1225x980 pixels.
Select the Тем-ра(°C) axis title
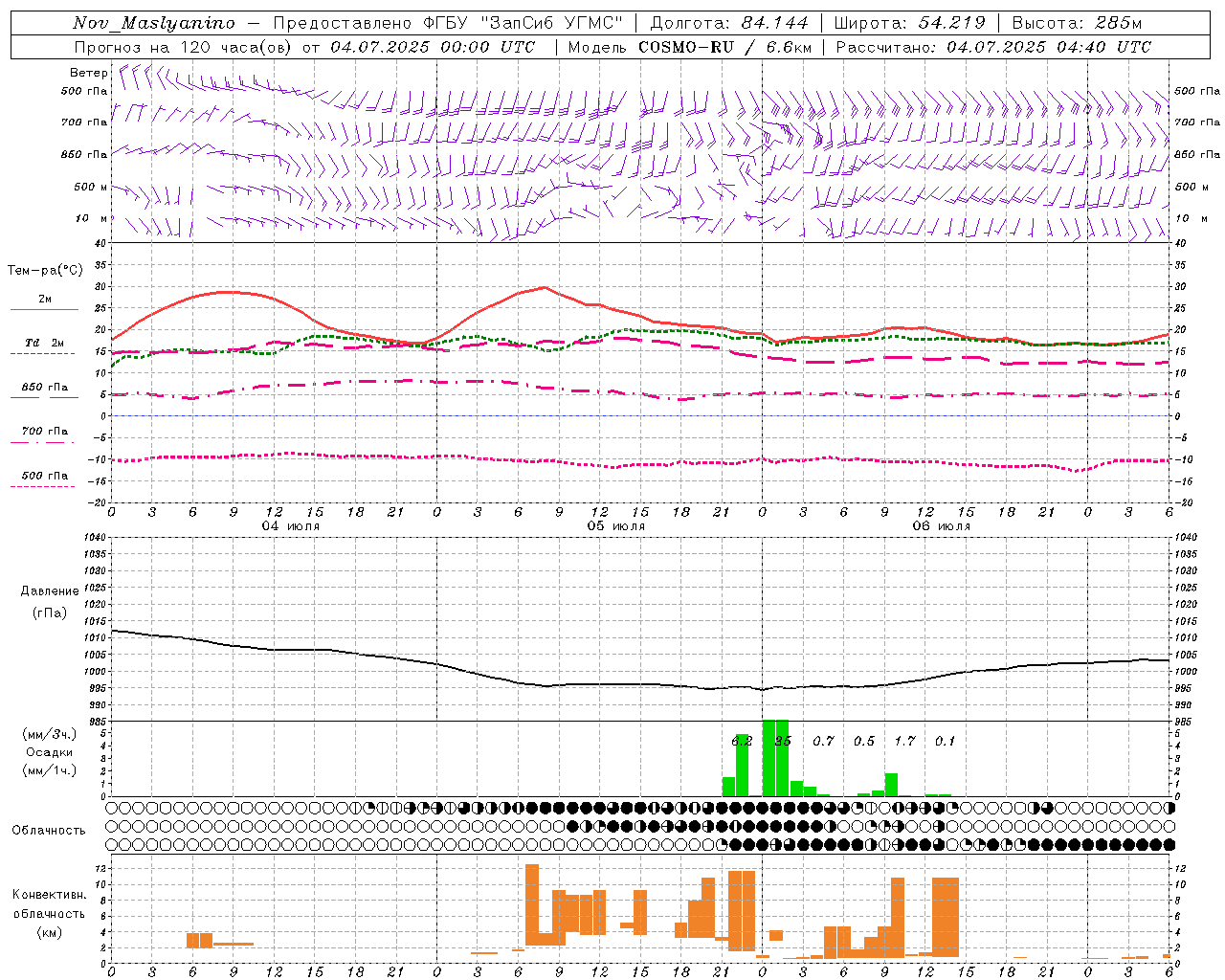pos(45,271)
